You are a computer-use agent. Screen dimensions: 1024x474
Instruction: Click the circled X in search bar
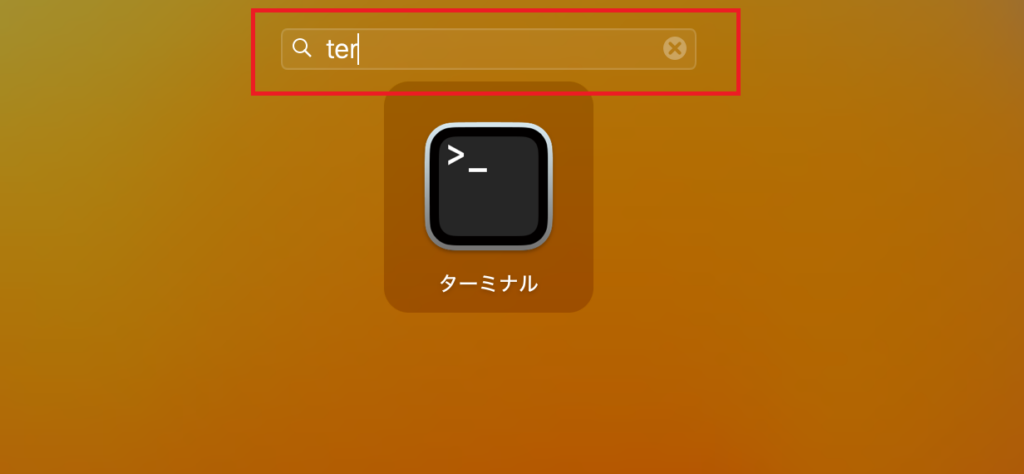click(x=675, y=48)
